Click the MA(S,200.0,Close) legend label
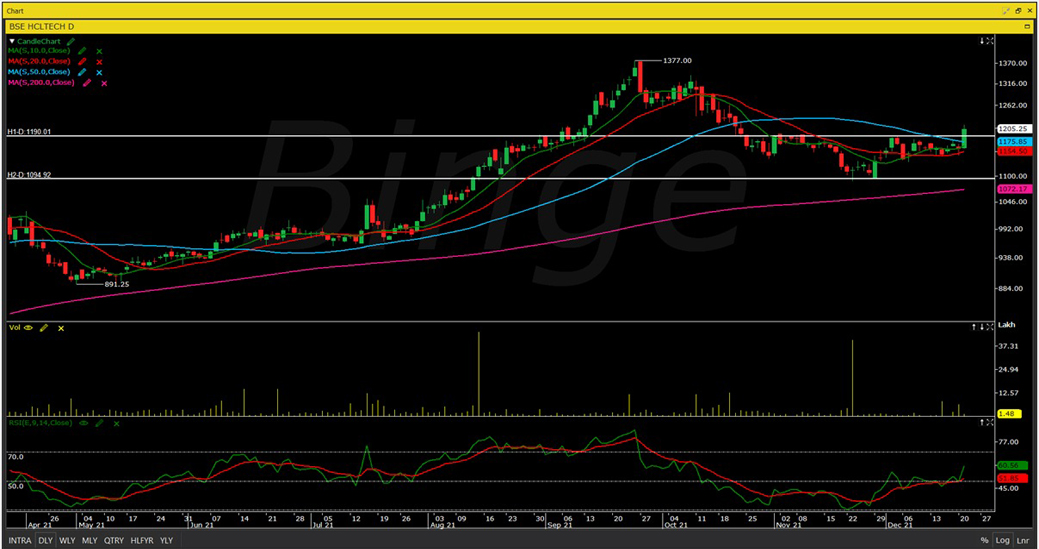This screenshot has width=1039, height=549. point(40,82)
